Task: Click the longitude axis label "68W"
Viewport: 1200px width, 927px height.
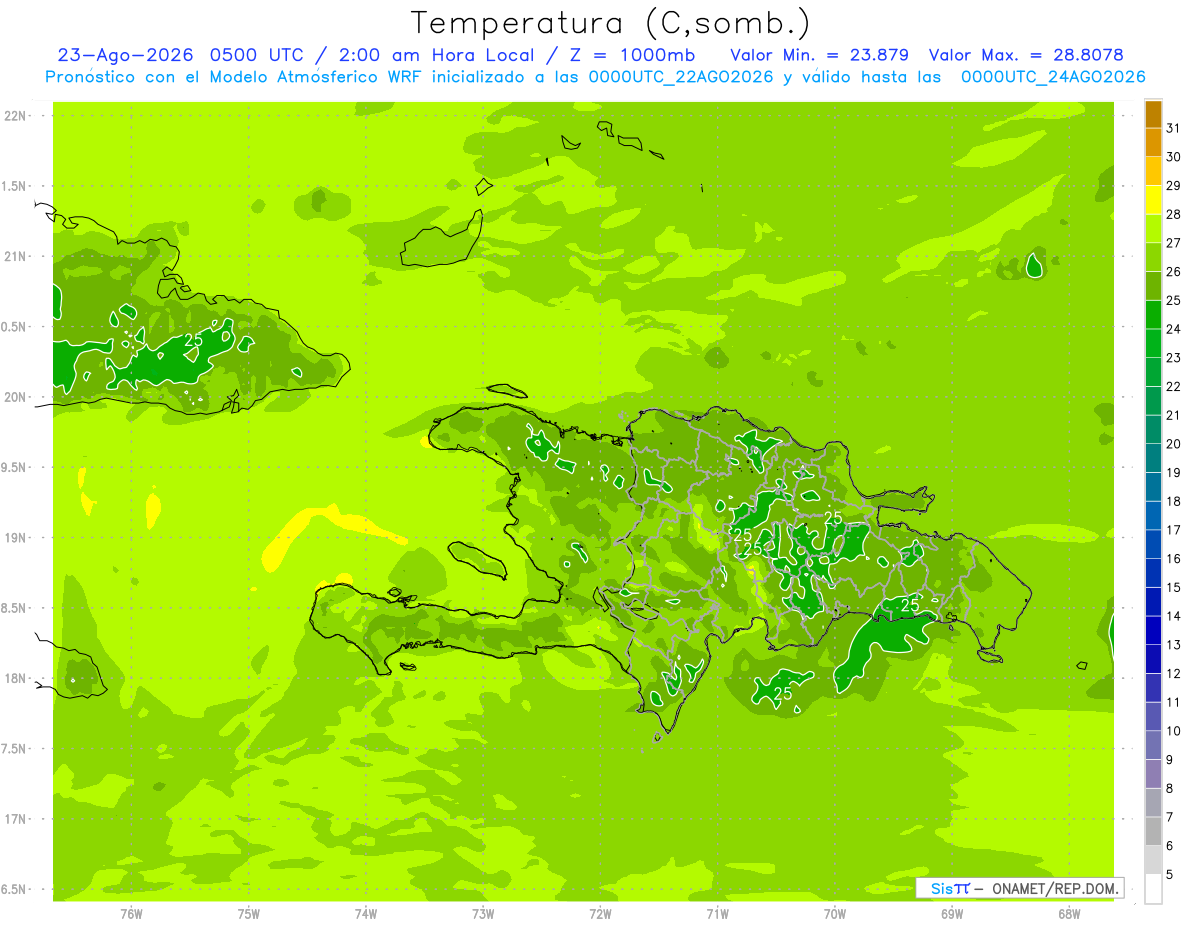Action: coord(1069,914)
